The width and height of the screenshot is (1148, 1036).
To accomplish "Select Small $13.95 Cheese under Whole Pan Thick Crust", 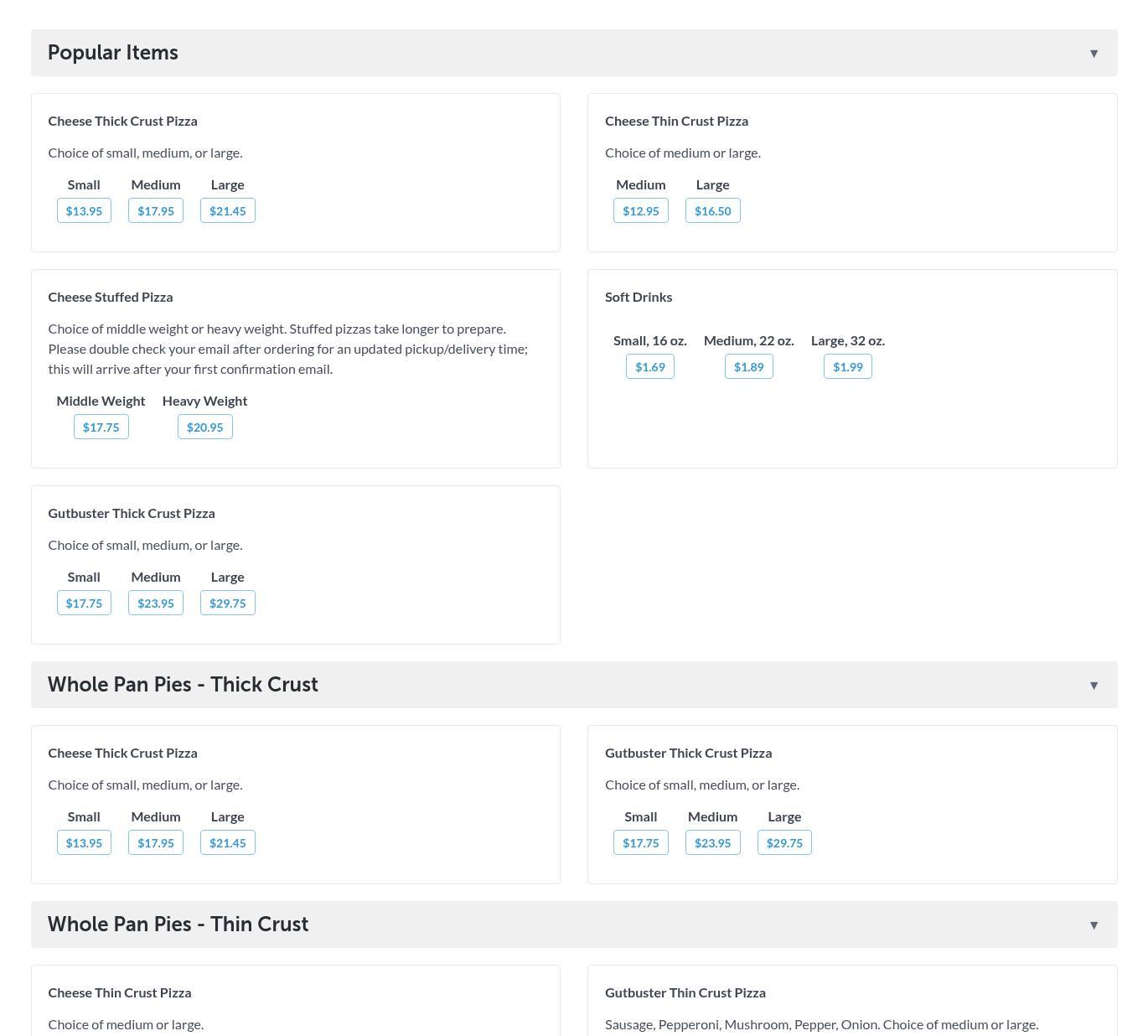I will [84, 843].
